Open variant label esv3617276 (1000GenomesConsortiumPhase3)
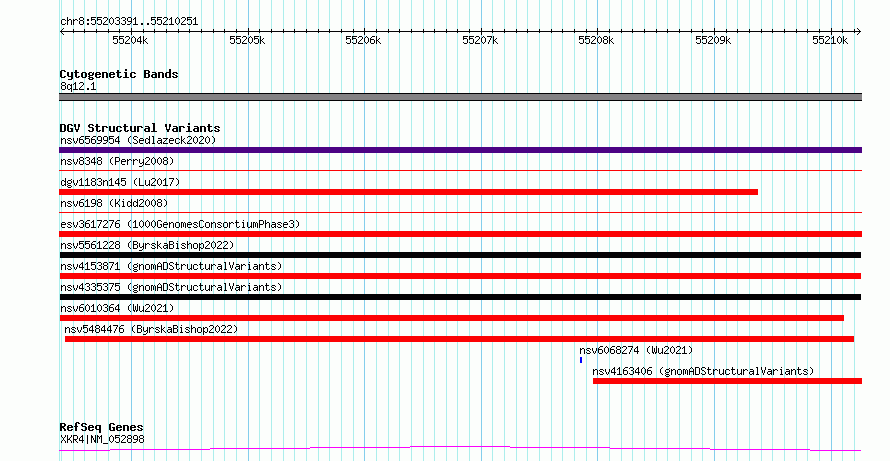Screen dimensions: 890x461 click(x=180, y=224)
